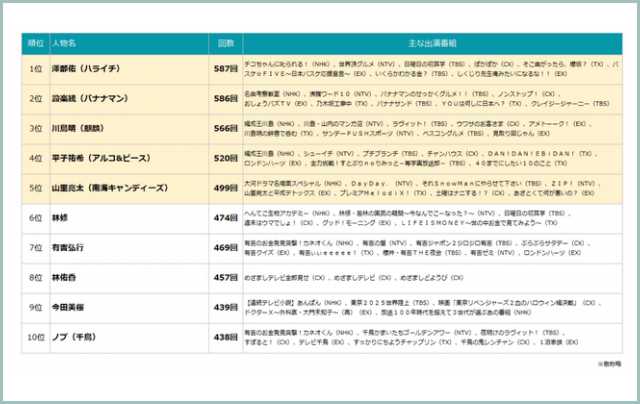
Task: Select the name 有吉弘行
Action: 68,246
